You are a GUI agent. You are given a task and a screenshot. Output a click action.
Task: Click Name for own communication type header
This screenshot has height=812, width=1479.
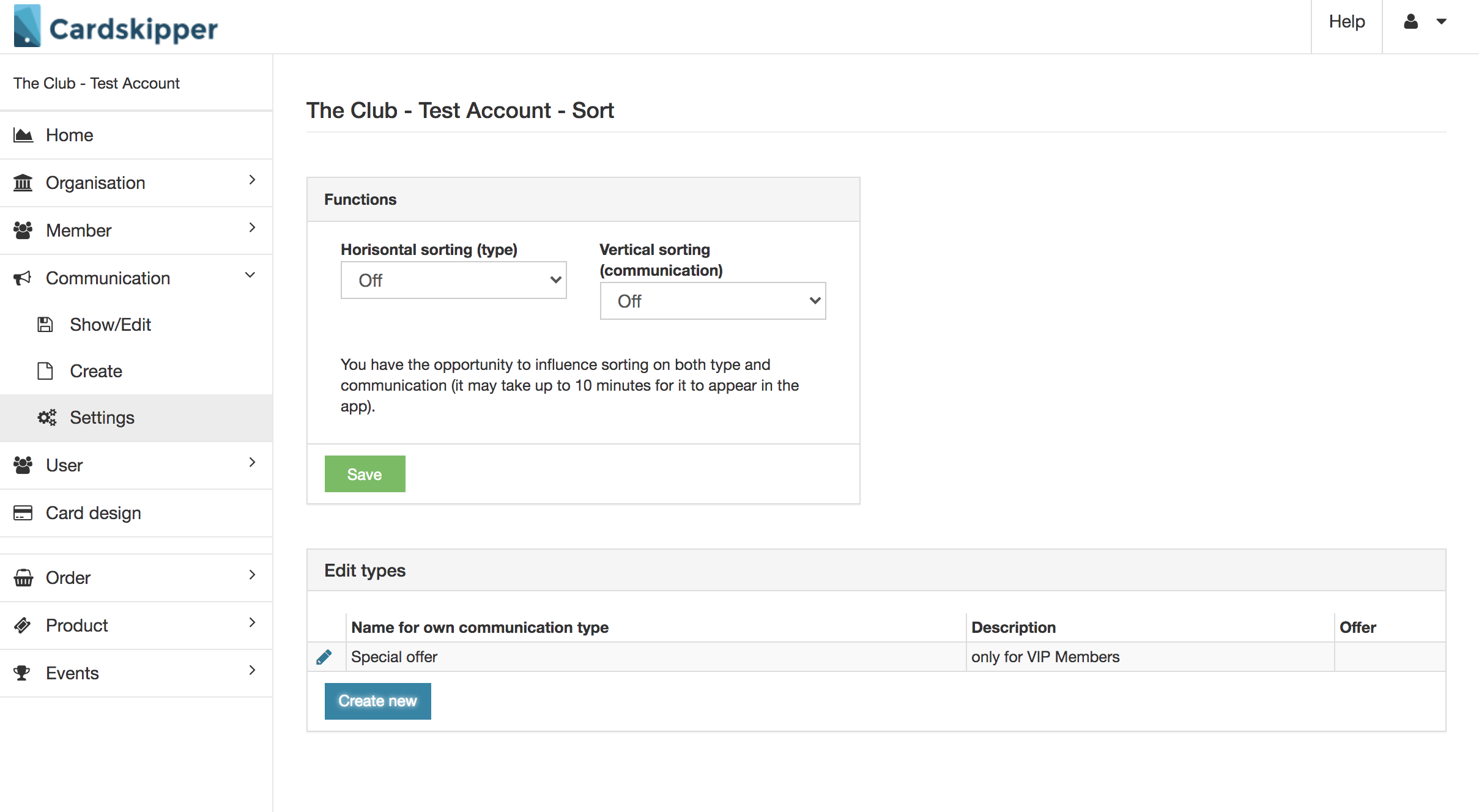tap(480, 628)
